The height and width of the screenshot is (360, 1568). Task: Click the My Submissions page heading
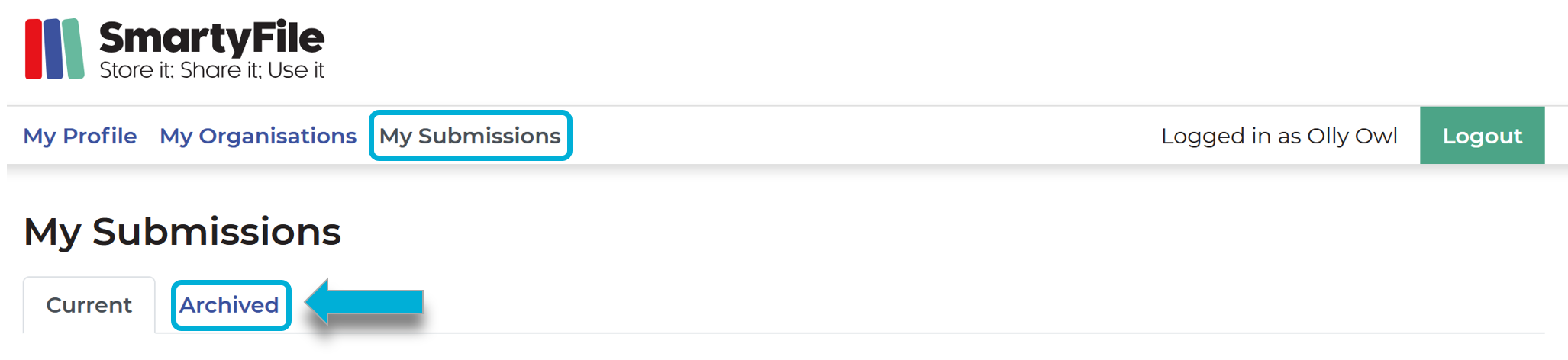click(x=182, y=231)
